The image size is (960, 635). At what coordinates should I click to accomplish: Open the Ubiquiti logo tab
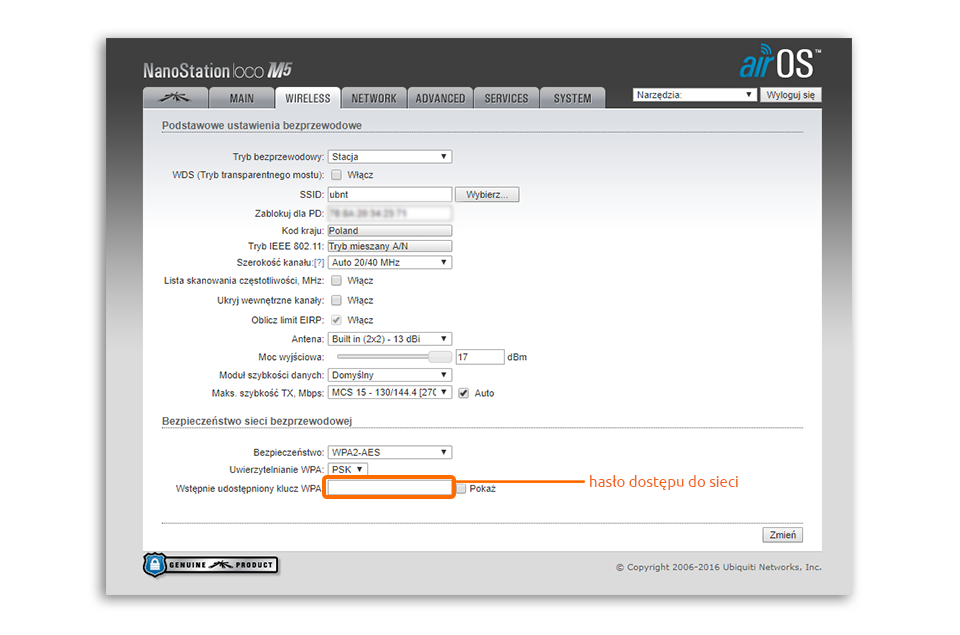tap(175, 98)
